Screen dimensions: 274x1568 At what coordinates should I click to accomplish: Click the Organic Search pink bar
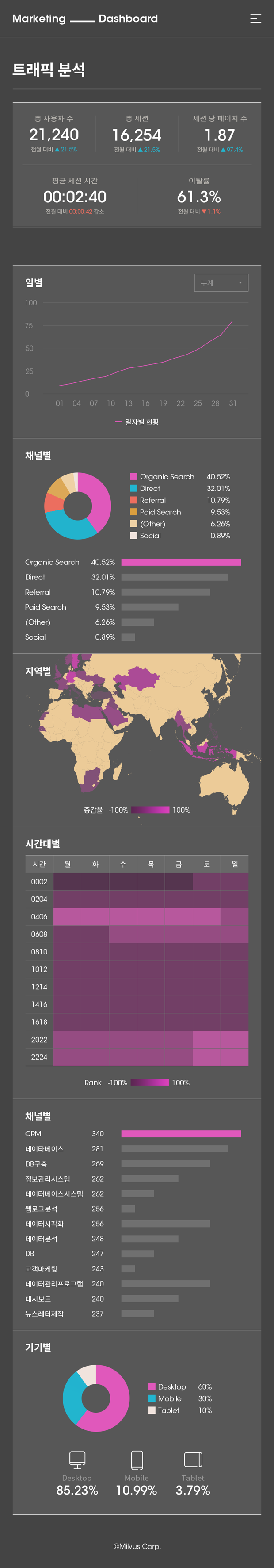pos(181,562)
